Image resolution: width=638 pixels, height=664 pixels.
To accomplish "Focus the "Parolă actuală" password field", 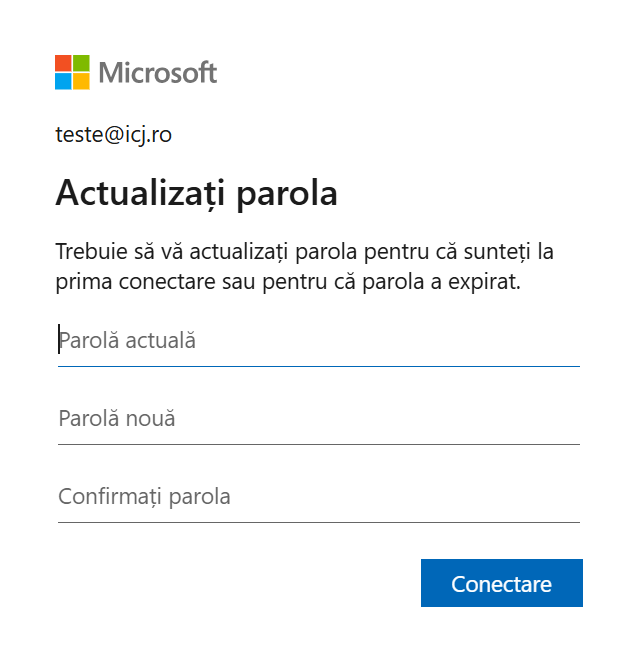I will [318, 341].
